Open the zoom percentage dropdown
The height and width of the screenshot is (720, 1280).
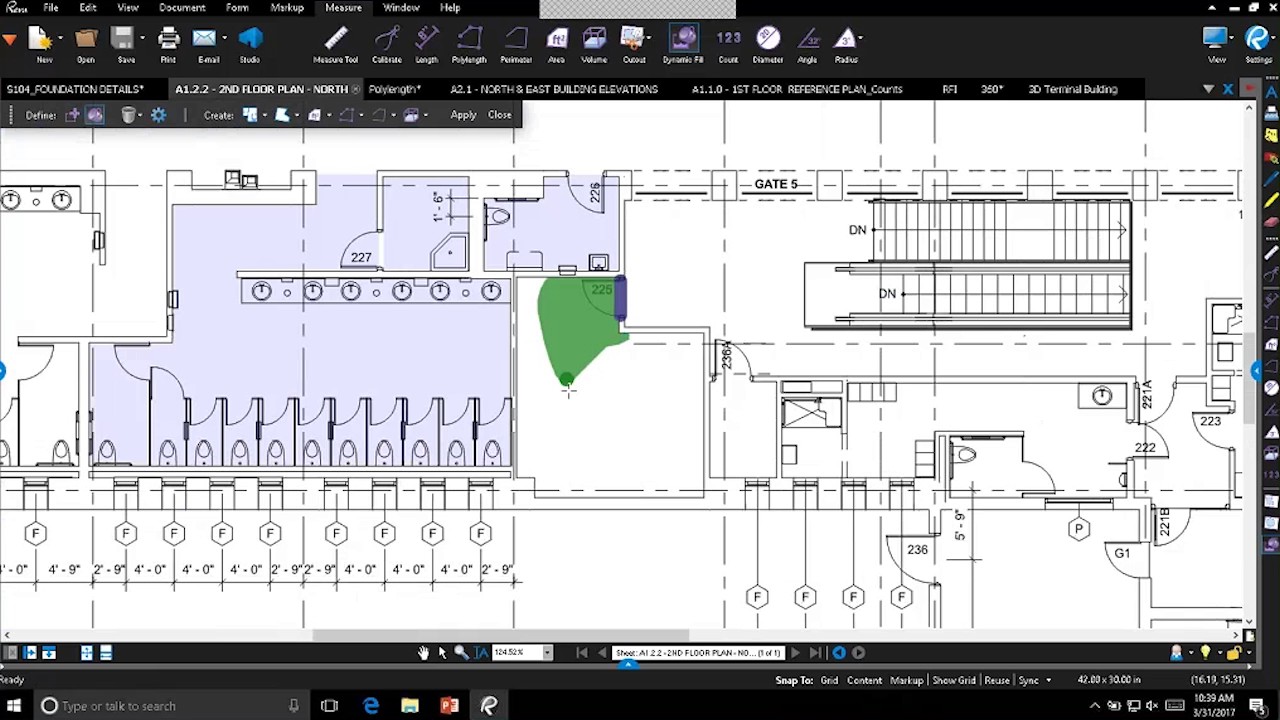point(547,653)
